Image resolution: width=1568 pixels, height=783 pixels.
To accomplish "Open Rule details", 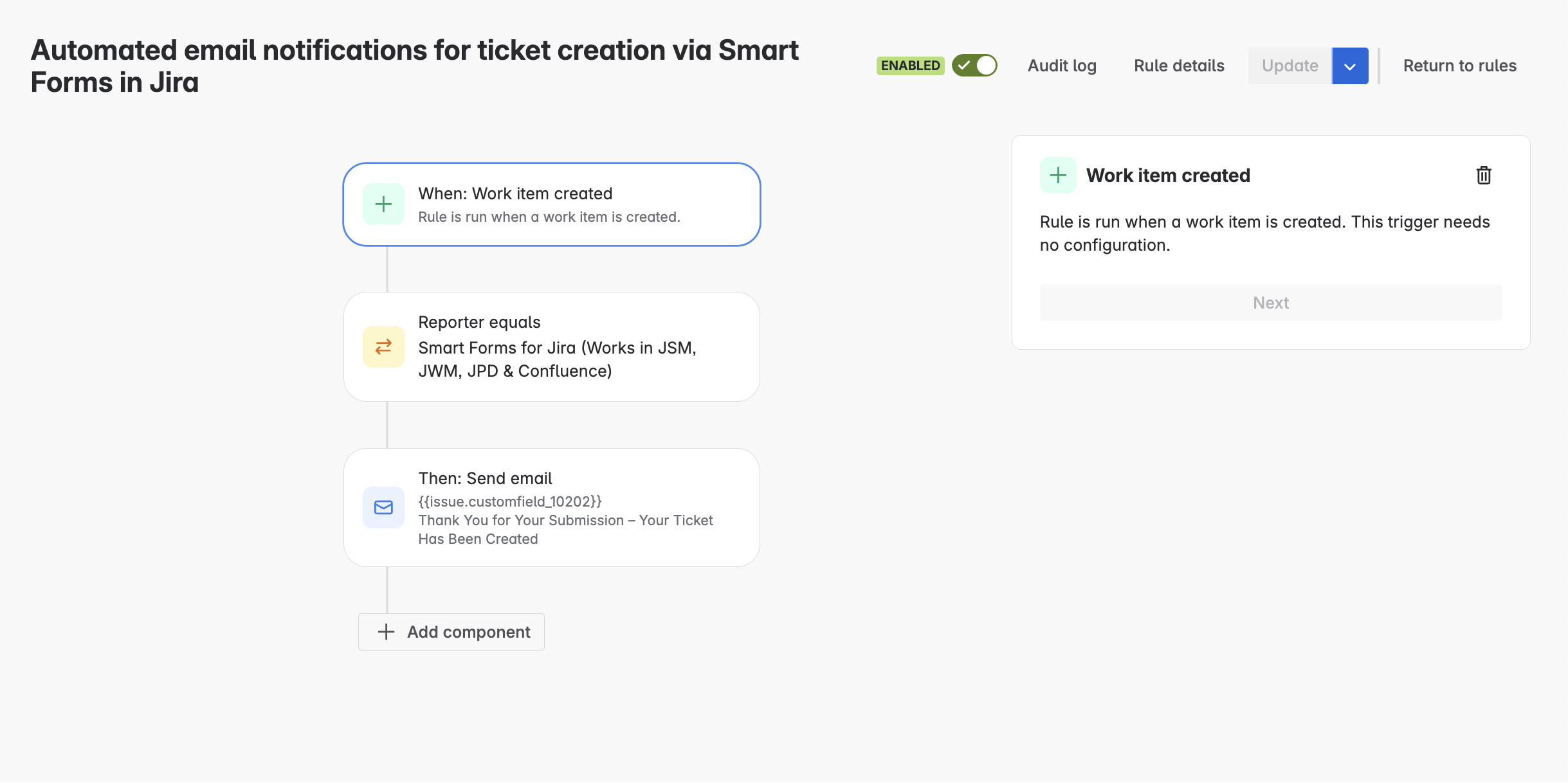I will tap(1179, 66).
